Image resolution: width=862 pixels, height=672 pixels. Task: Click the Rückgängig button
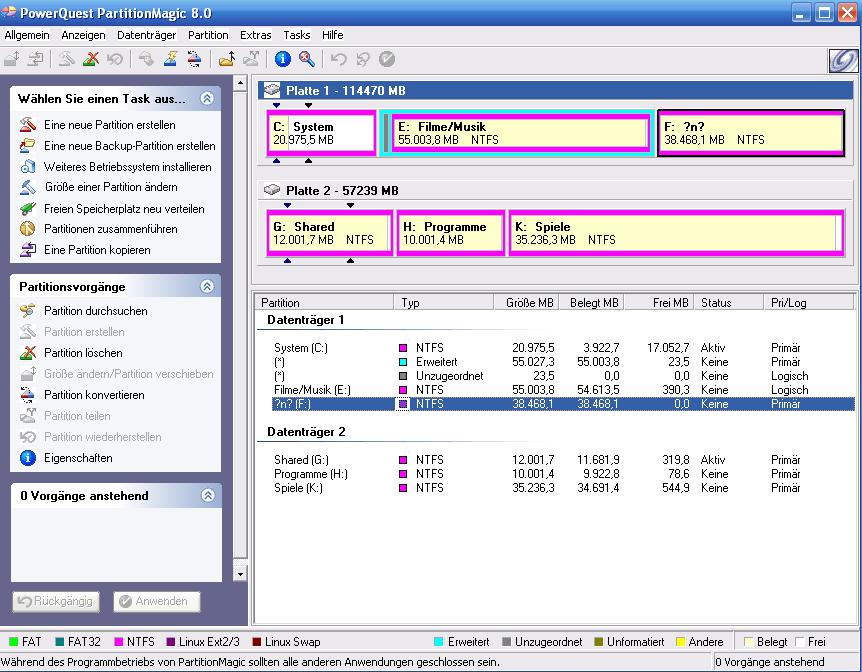(56, 601)
